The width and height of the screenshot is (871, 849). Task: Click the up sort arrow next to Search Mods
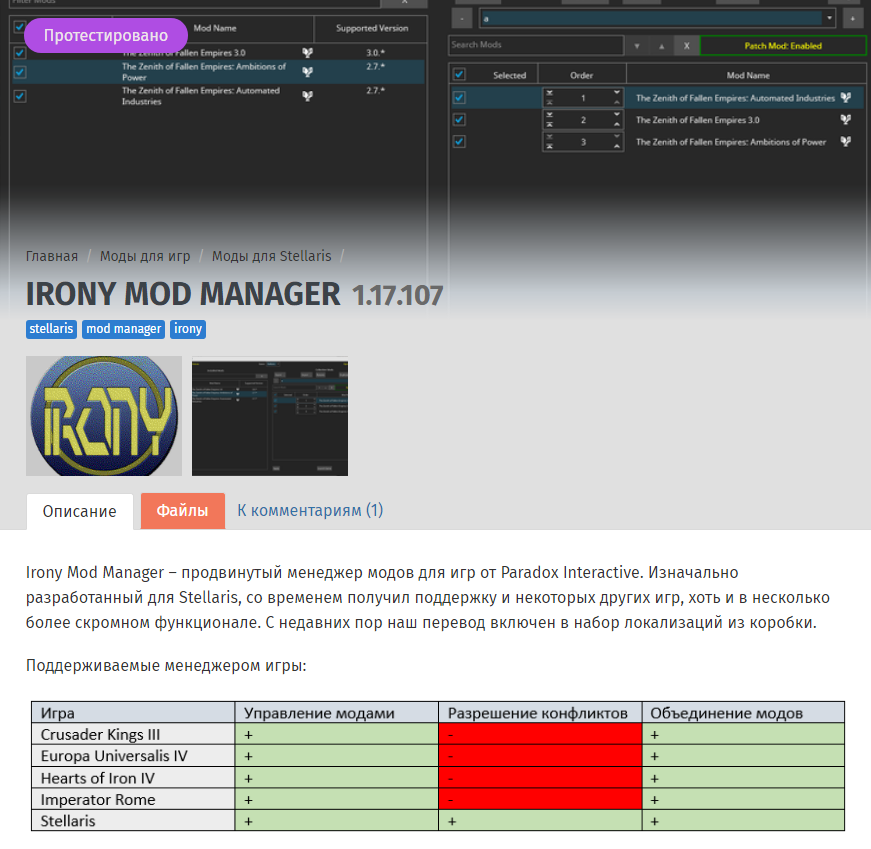pyautogui.click(x=662, y=46)
